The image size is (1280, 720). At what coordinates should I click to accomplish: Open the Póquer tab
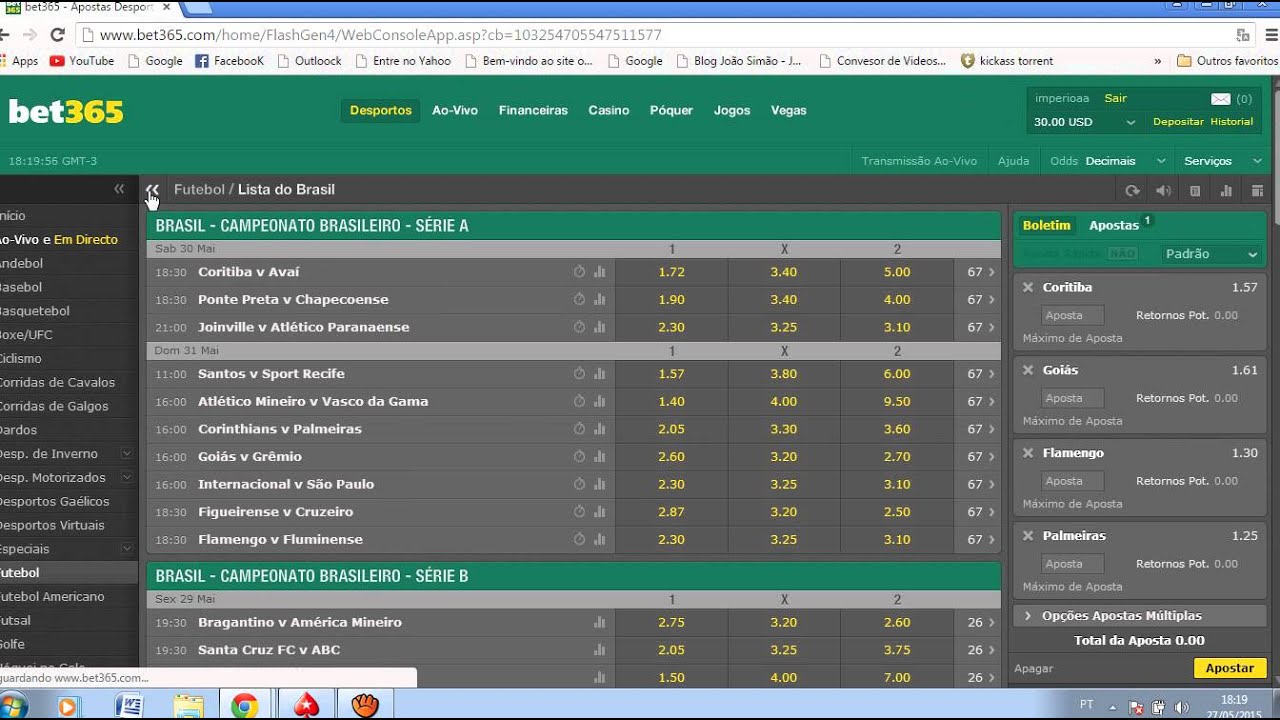pyautogui.click(x=671, y=111)
